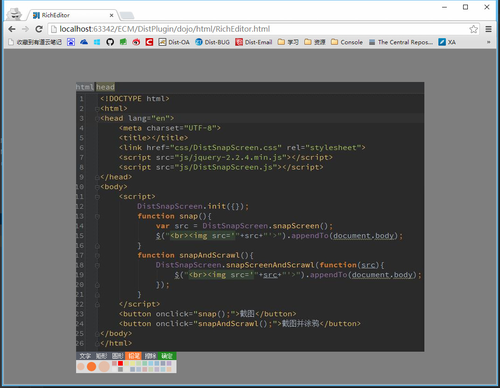
Task: Pick the pale pink swatch before red
Action: tap(114, 363)
